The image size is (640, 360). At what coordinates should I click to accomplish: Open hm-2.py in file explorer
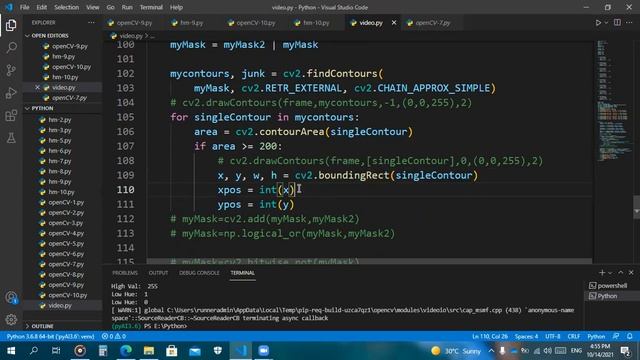pos(60,120)
